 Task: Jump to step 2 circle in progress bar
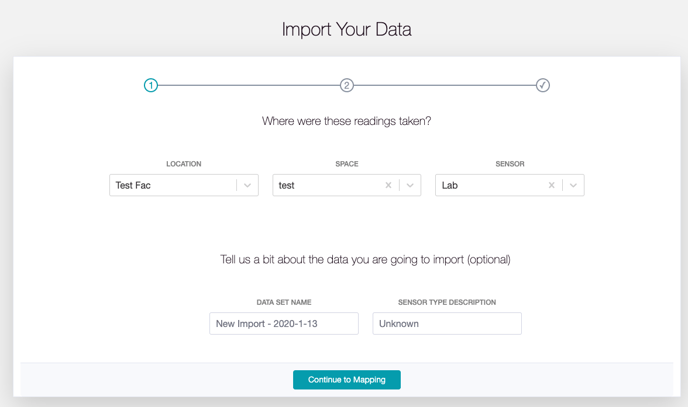347,85
